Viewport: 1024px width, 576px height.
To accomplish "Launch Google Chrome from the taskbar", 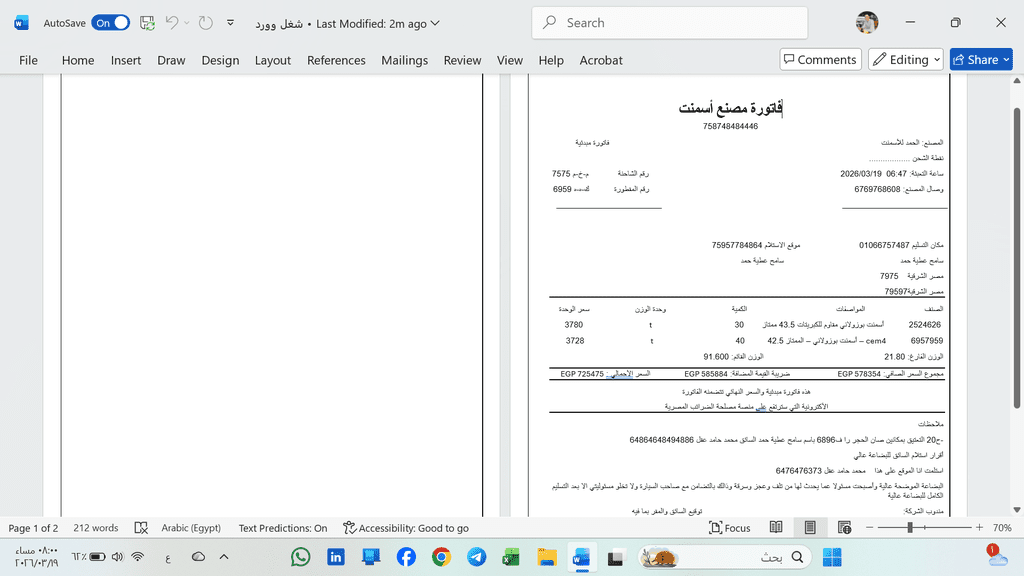I will tap(441, 557).
